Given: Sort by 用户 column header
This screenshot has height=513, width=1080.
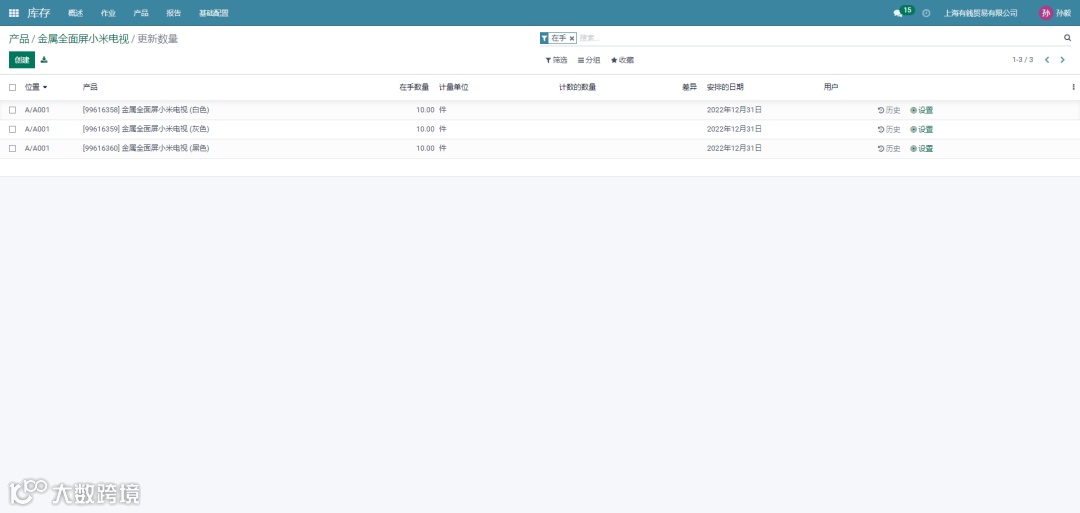Looking at the screenshot, I should click(x=831, y=87).
